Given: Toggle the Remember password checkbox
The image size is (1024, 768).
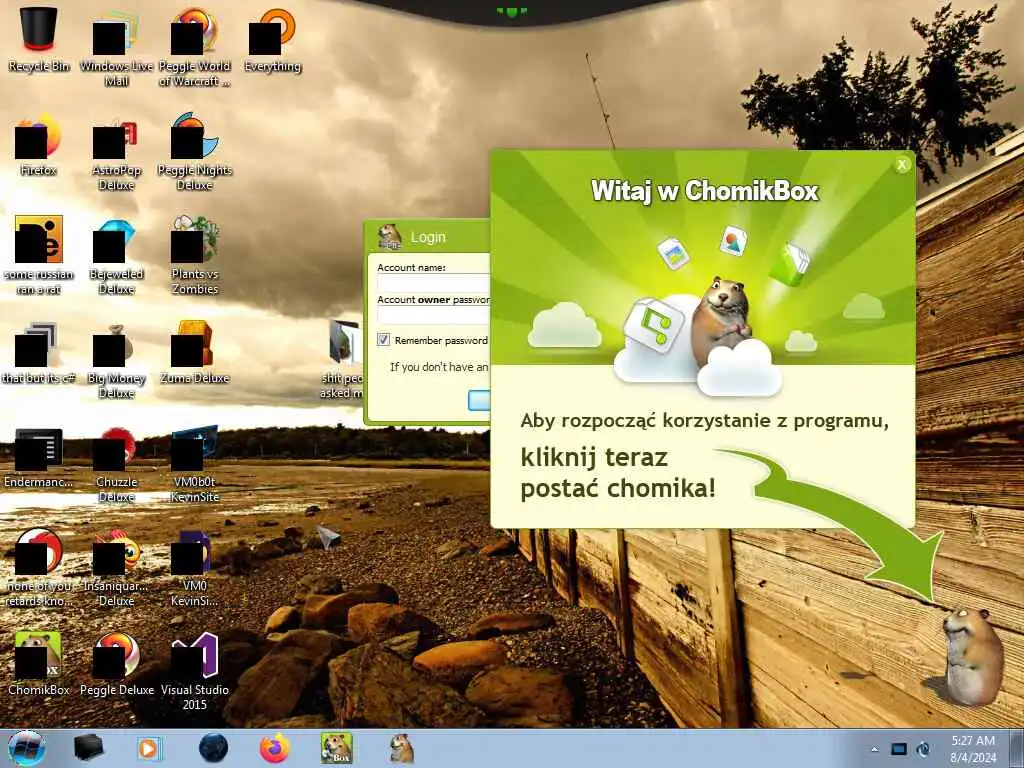Looking at the screenshot, I should [383, 340].
